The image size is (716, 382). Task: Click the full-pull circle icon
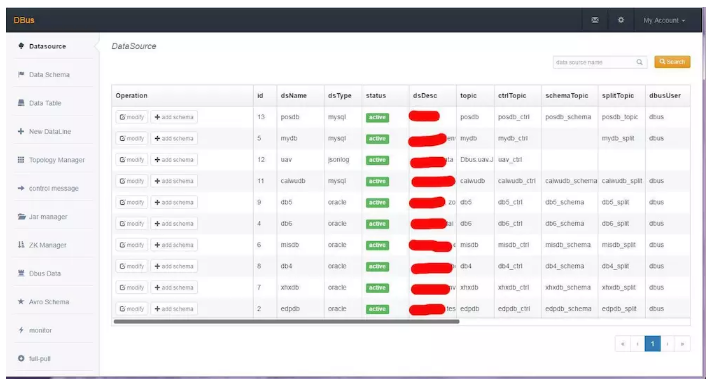[x=21, y=358]
